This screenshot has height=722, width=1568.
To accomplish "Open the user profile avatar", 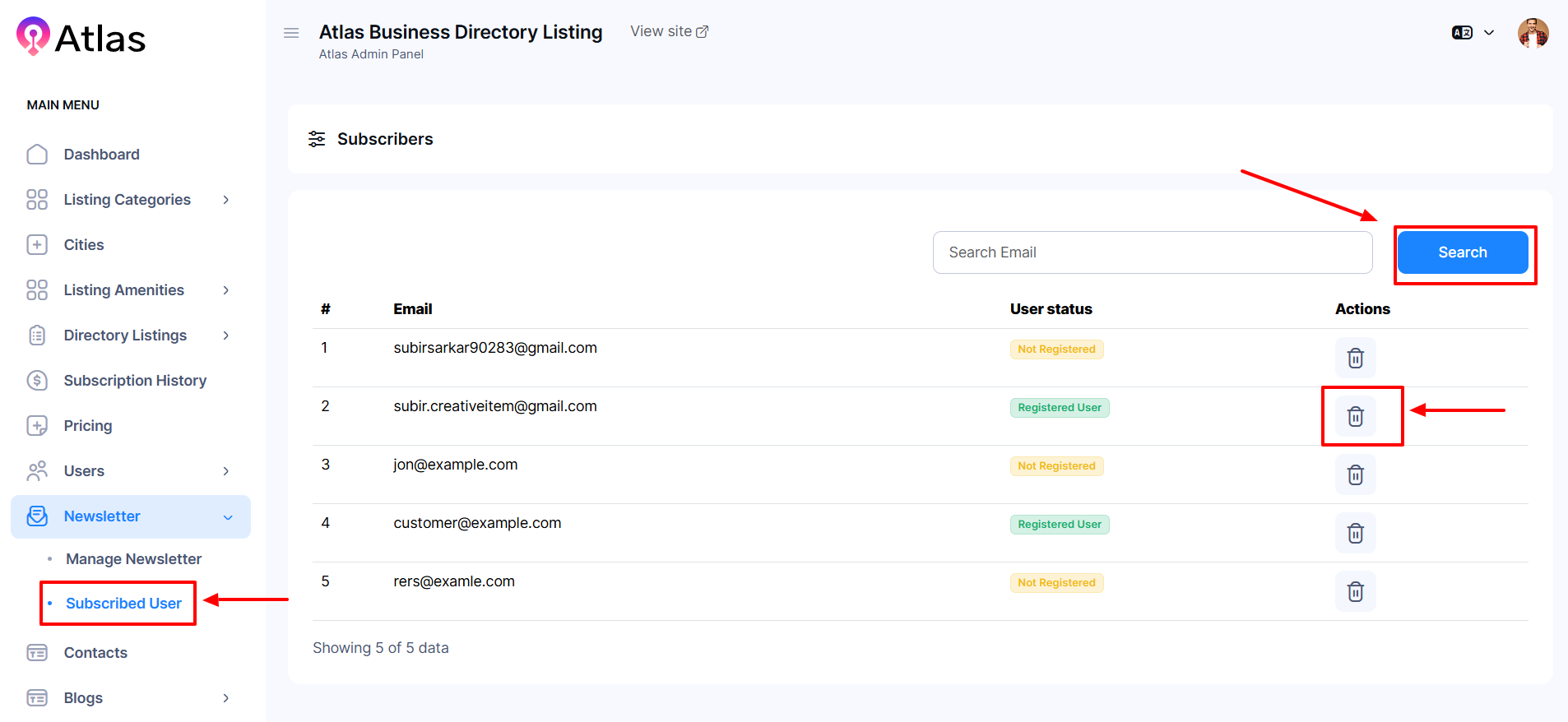I will tap(1533, 33).
